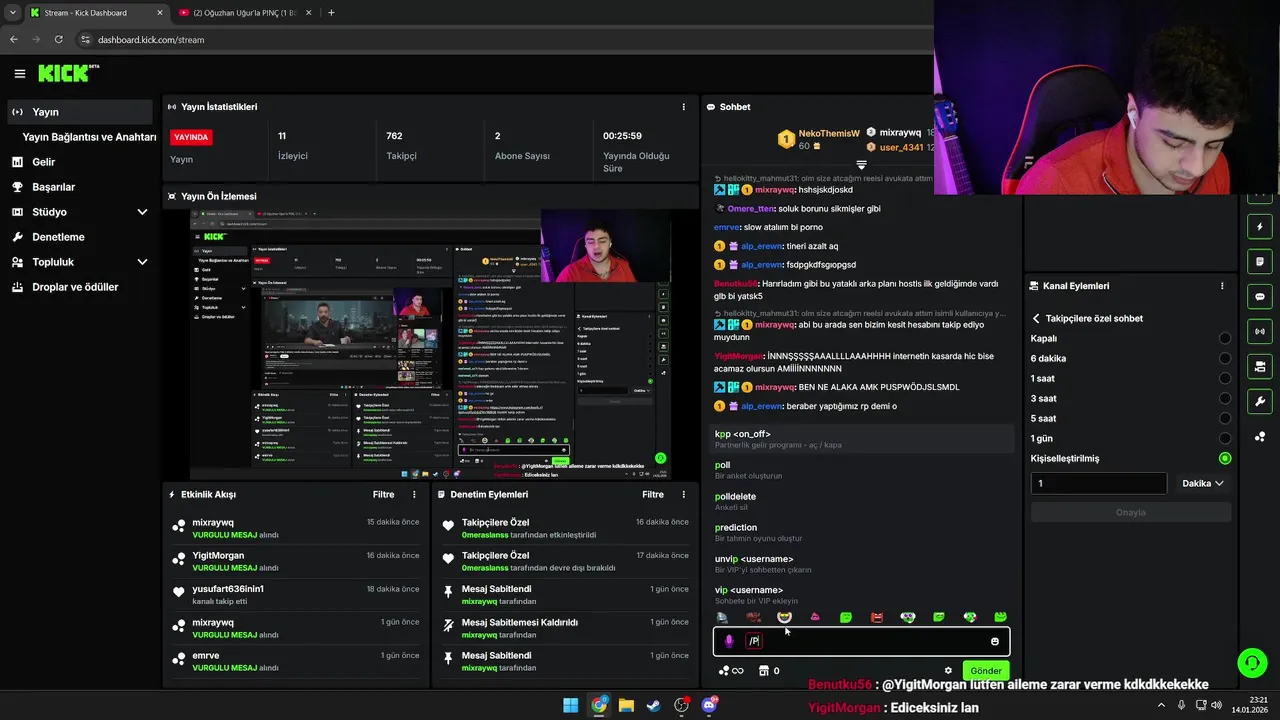Select the Kapalı radio option

1225,338
